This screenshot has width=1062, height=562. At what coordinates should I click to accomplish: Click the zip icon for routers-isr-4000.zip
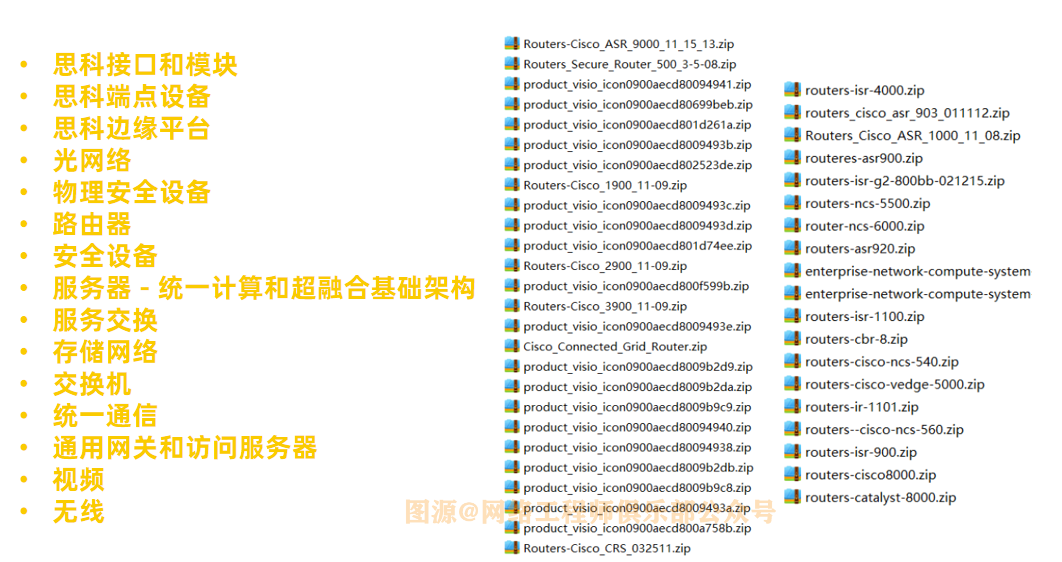[792, 89]
